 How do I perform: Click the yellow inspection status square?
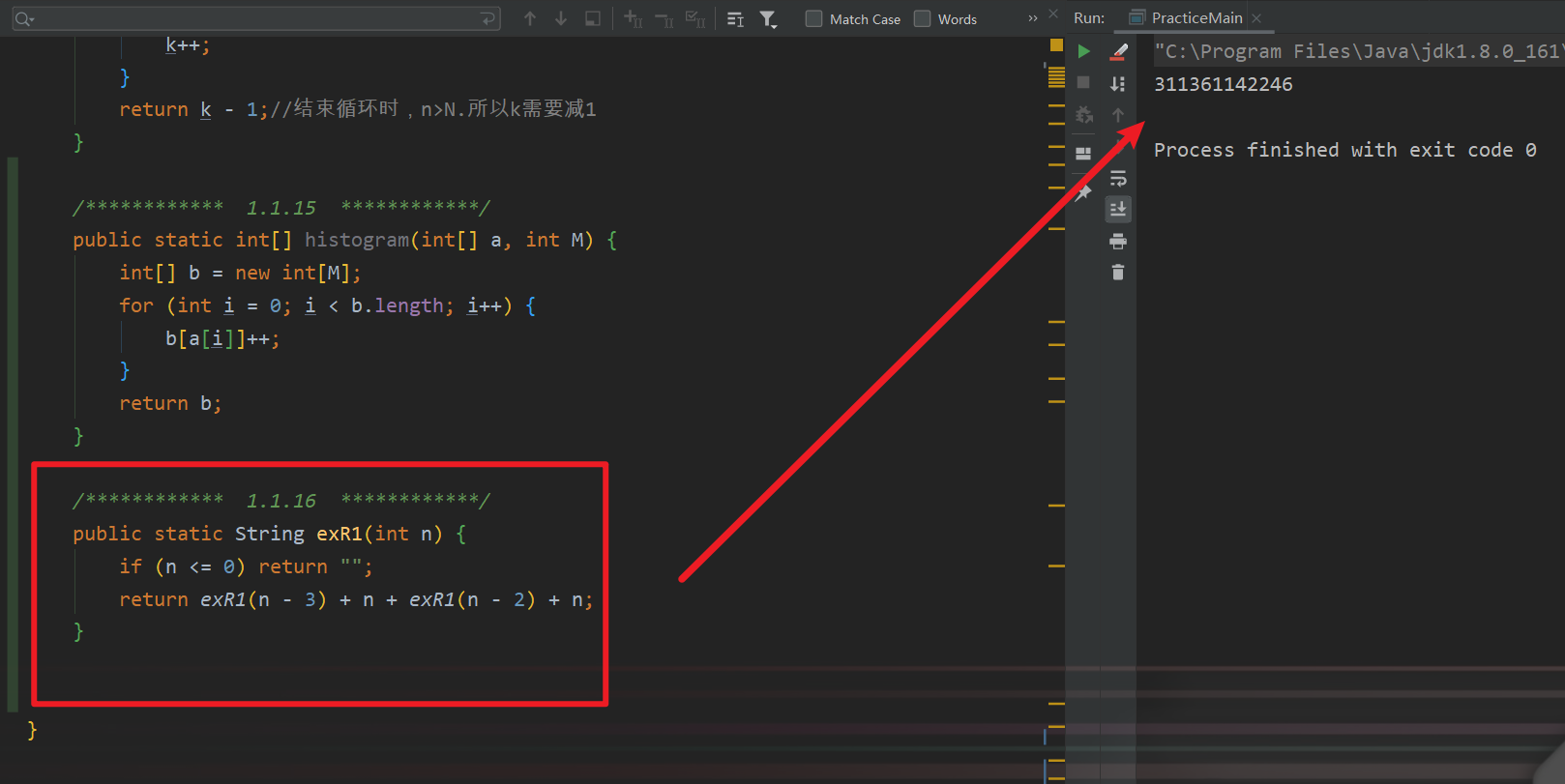pyautogui.click(x=1056, y=45)
